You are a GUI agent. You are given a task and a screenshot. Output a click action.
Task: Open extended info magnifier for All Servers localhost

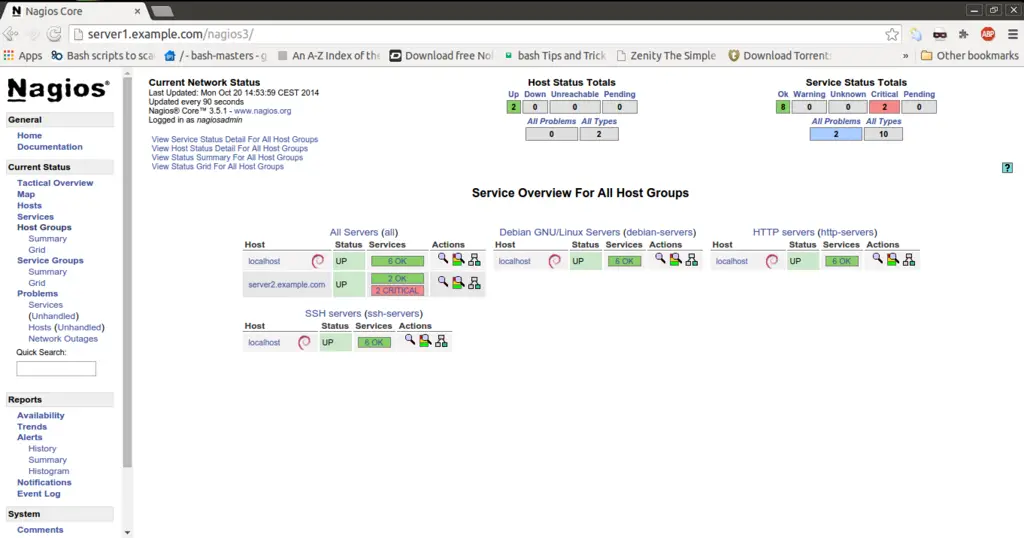pos(442,259)
